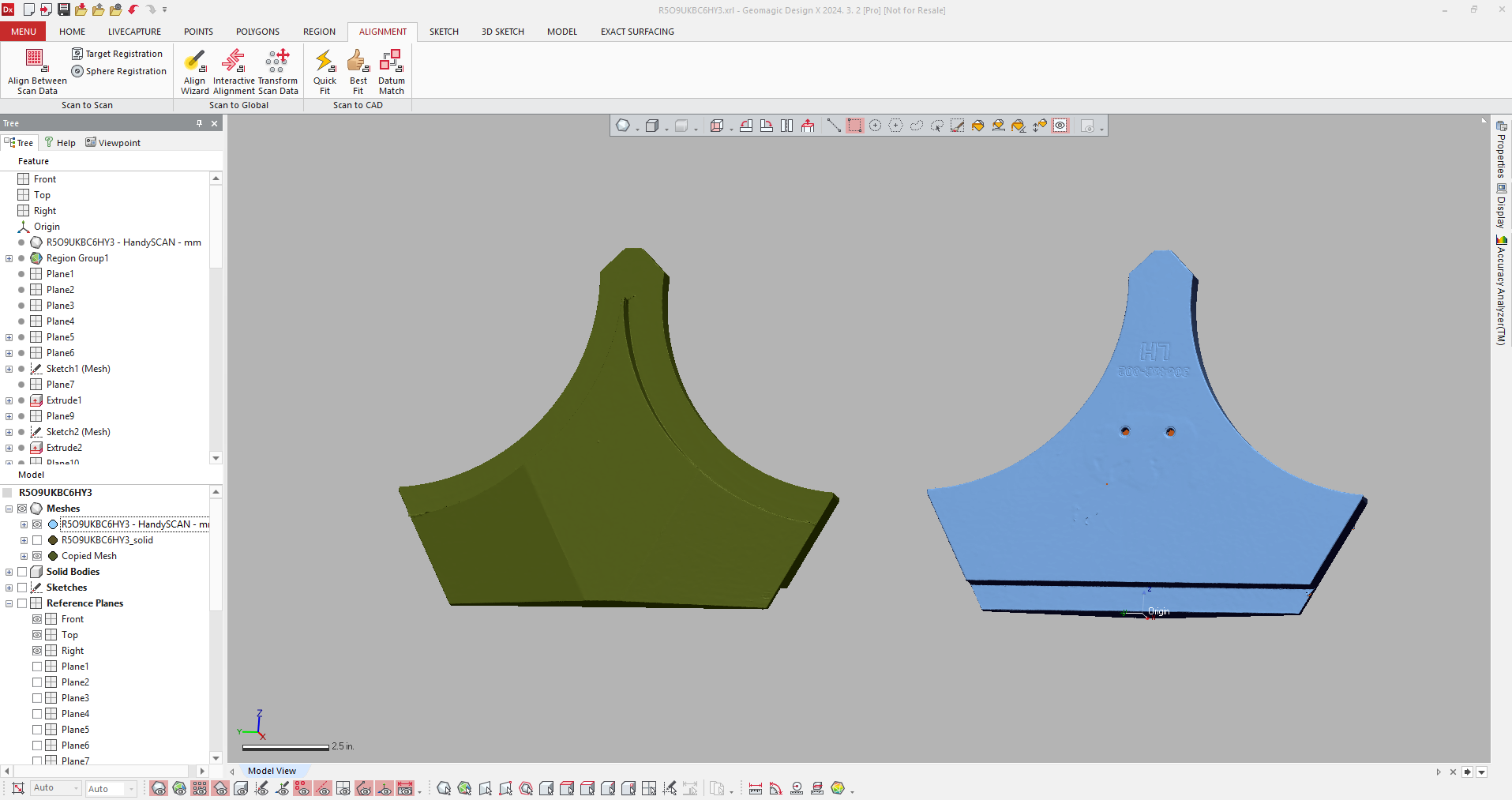
Task: Pin the Tree panel with the pushpin icon
Action: click(x=199, y=123)
